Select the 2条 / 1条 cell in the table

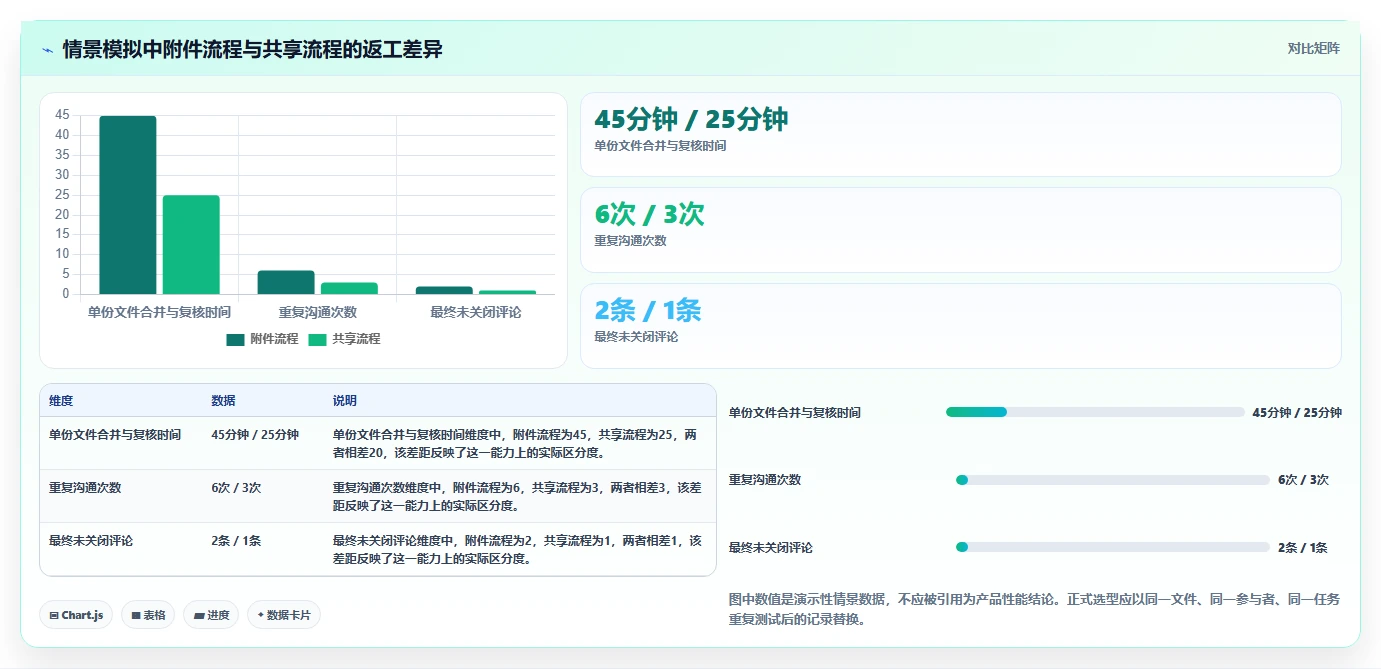click(x=236, y=541)
